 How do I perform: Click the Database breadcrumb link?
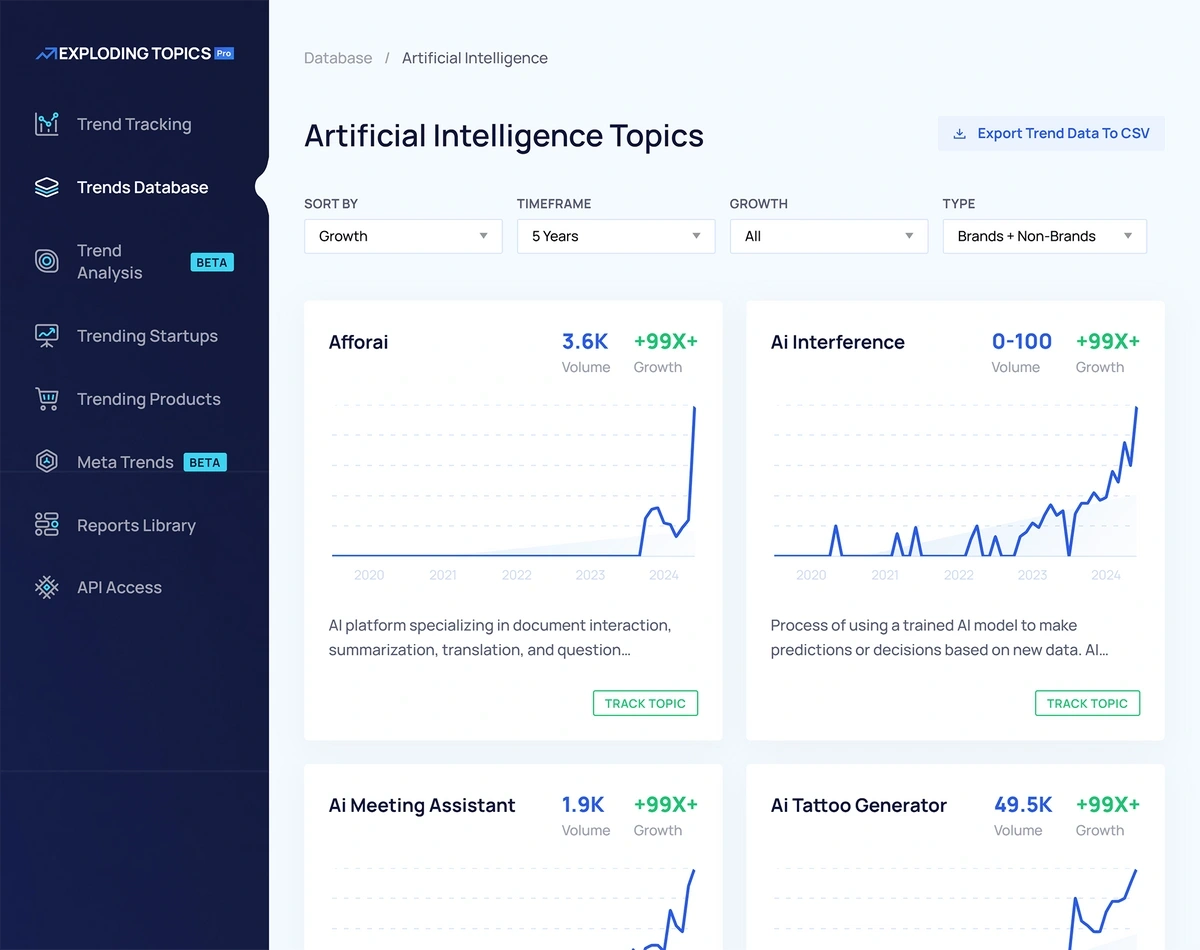pos(338,58)
